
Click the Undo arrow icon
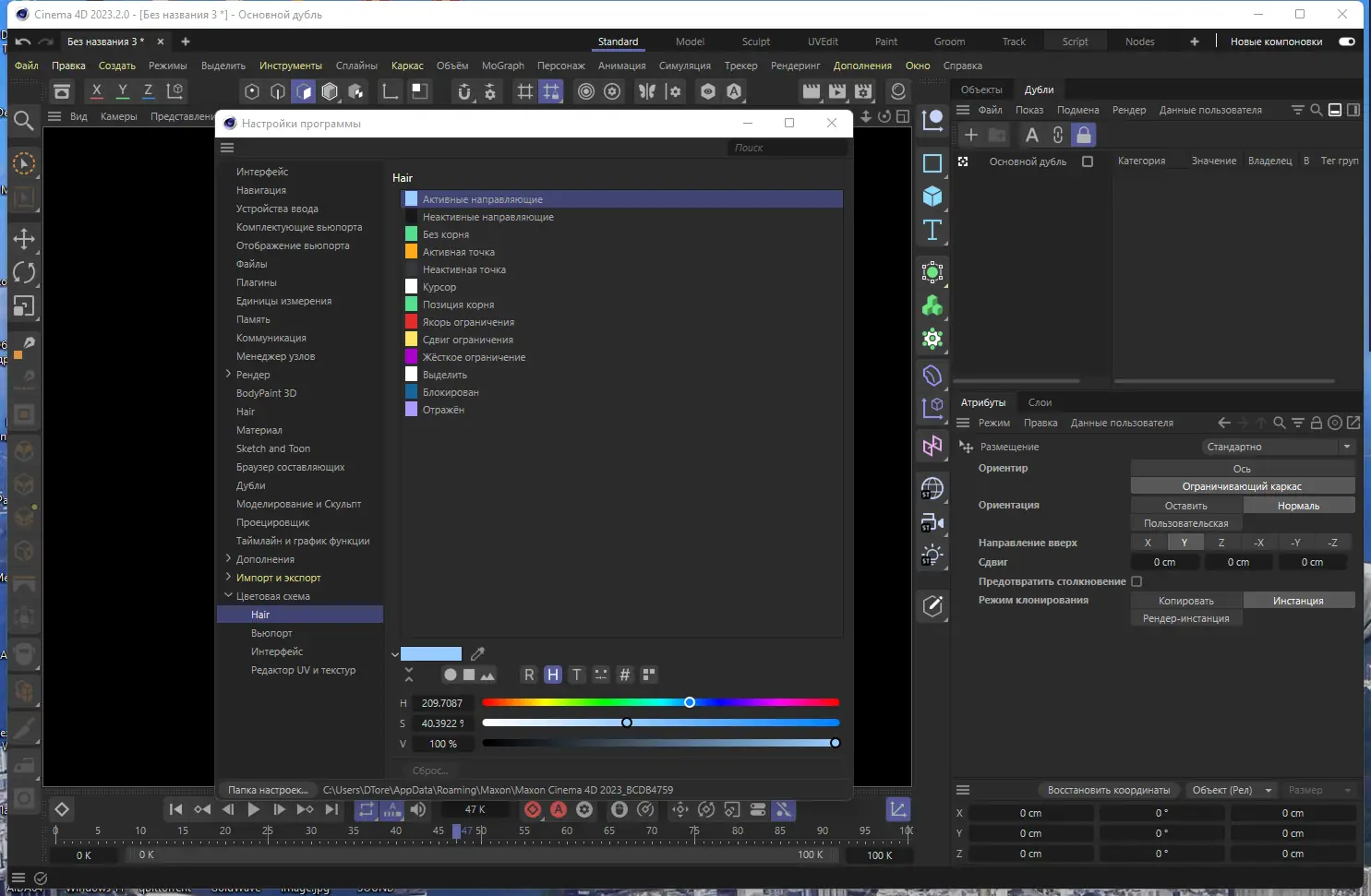[x=23, y=42]
